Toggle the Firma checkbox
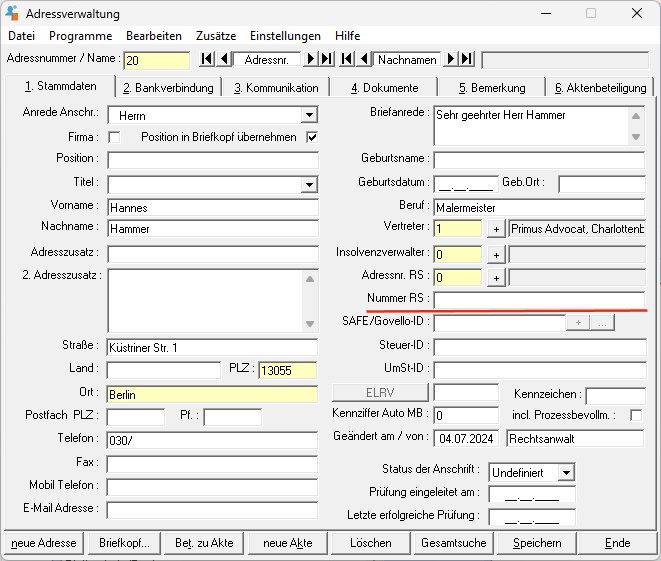 [x=114, y=137]
